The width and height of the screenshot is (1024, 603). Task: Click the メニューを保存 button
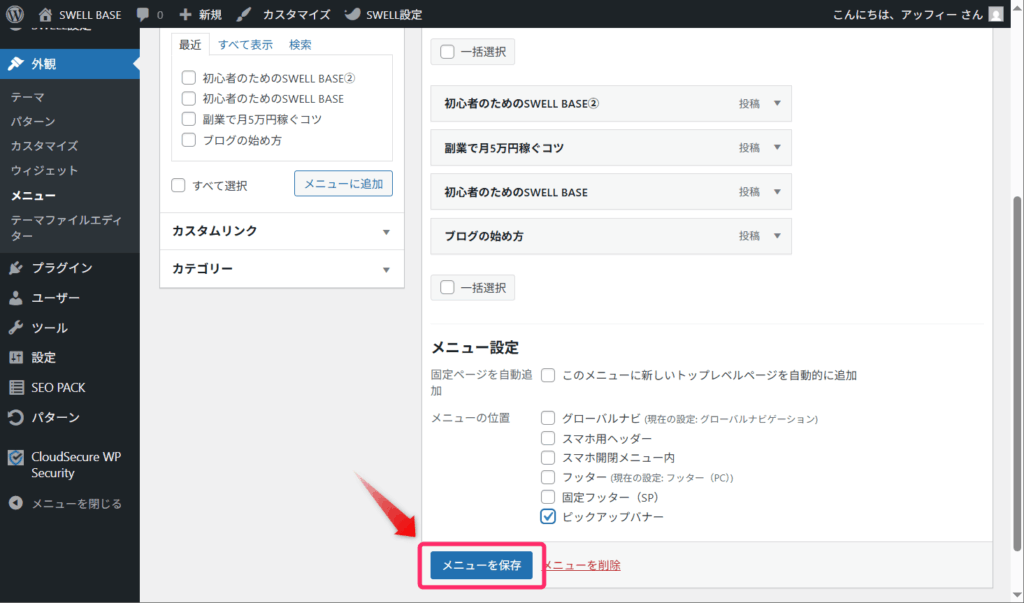pos(481,565)
